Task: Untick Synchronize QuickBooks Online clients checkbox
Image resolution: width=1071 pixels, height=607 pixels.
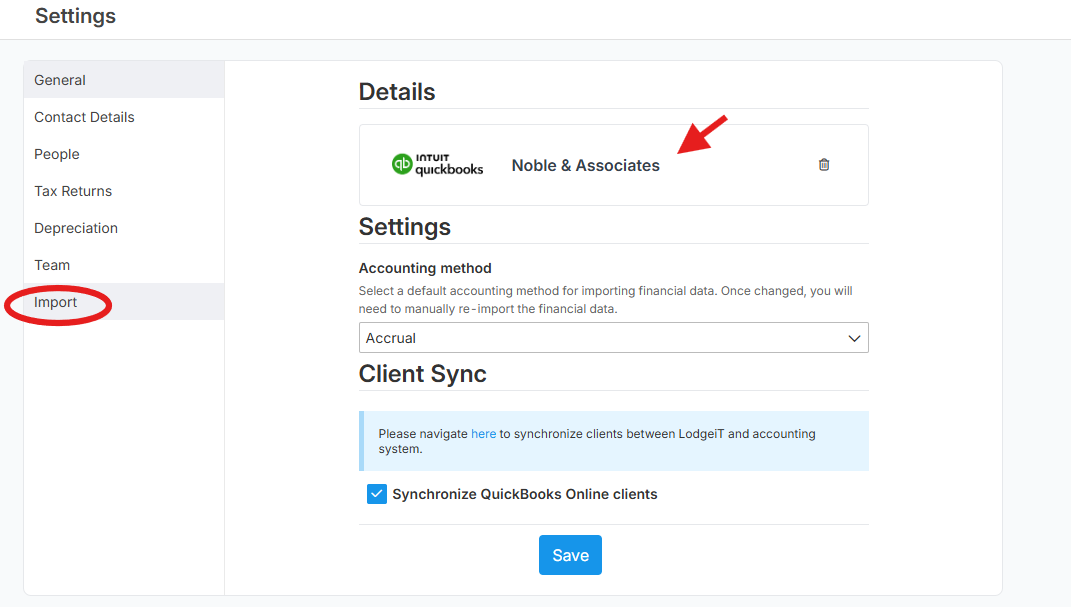Action: [x=376, y=494]
